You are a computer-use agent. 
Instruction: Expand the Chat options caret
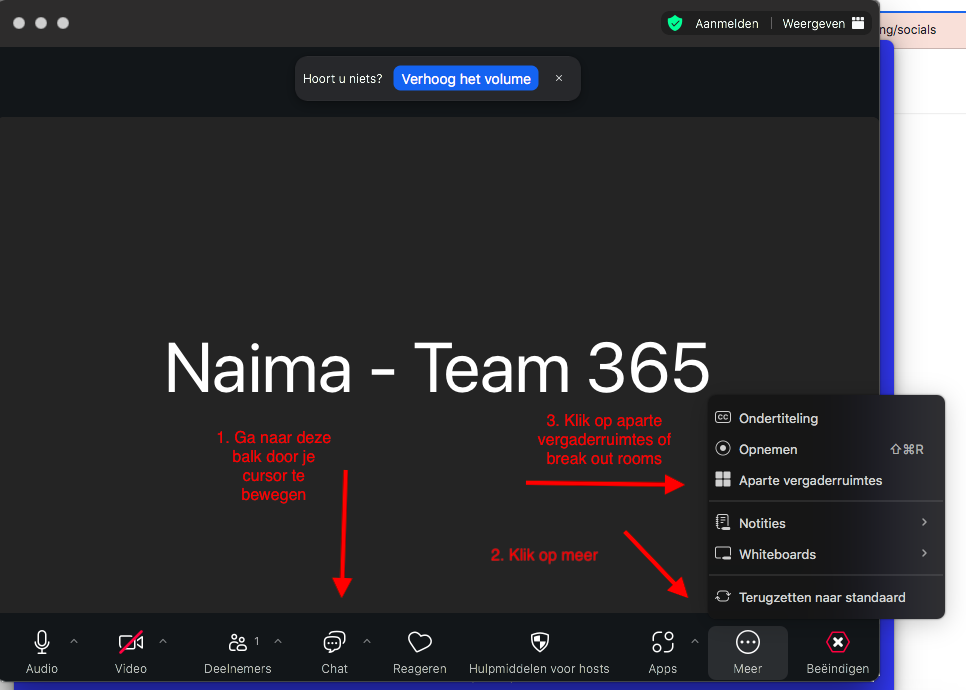point(367,641)
